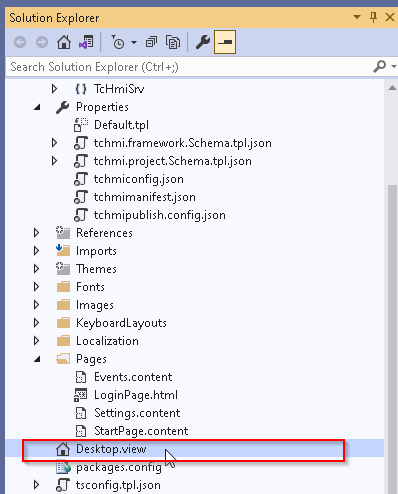Switch between solutions and folder views
This screenshot has height=494, width=398.
click(86, 42)
